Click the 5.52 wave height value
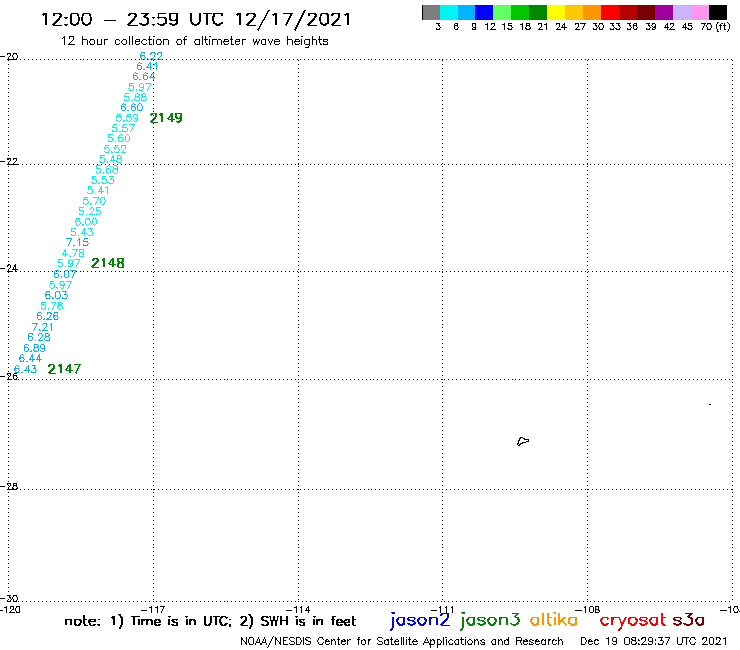The width and height of the screenshot is (740, 650). [x=115, y=149]
